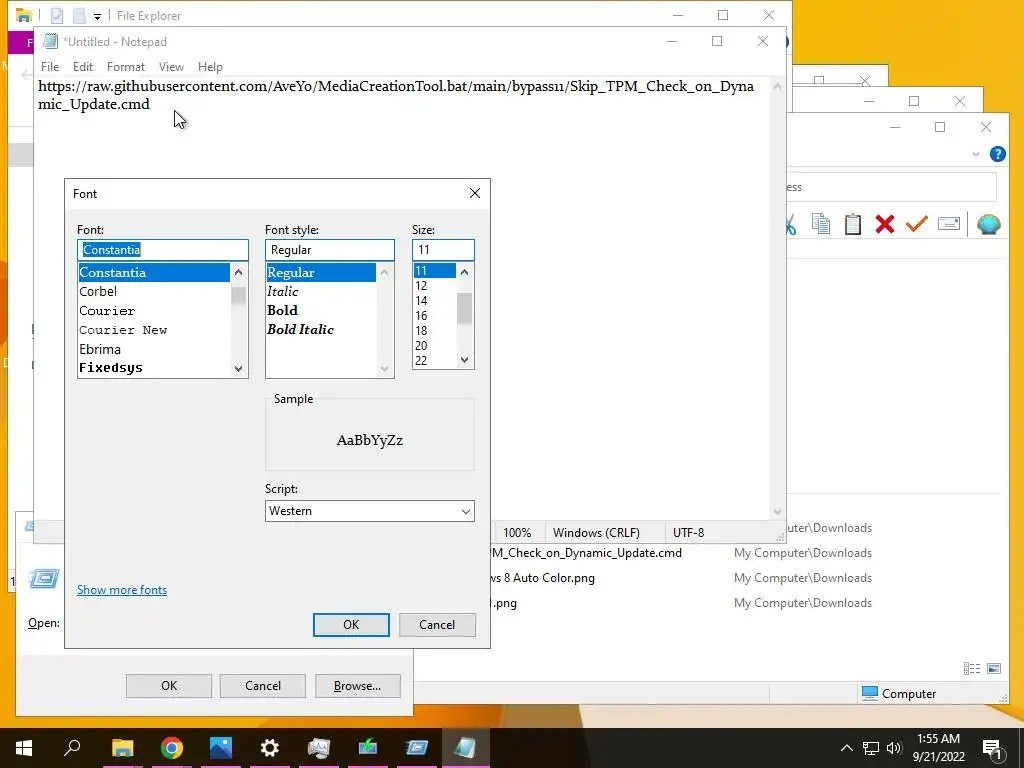The image size is (1024, 768).
Task: Click the Size input field
Action: 443,249
